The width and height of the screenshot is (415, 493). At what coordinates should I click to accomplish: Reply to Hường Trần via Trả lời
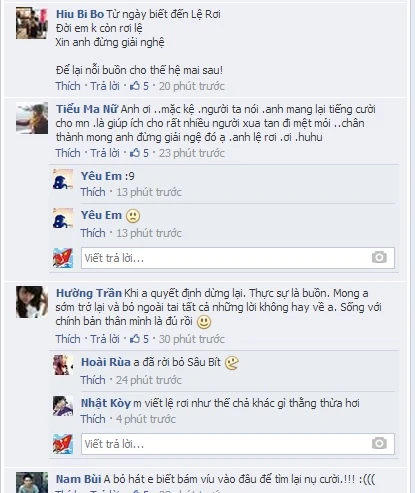point(105,339)
